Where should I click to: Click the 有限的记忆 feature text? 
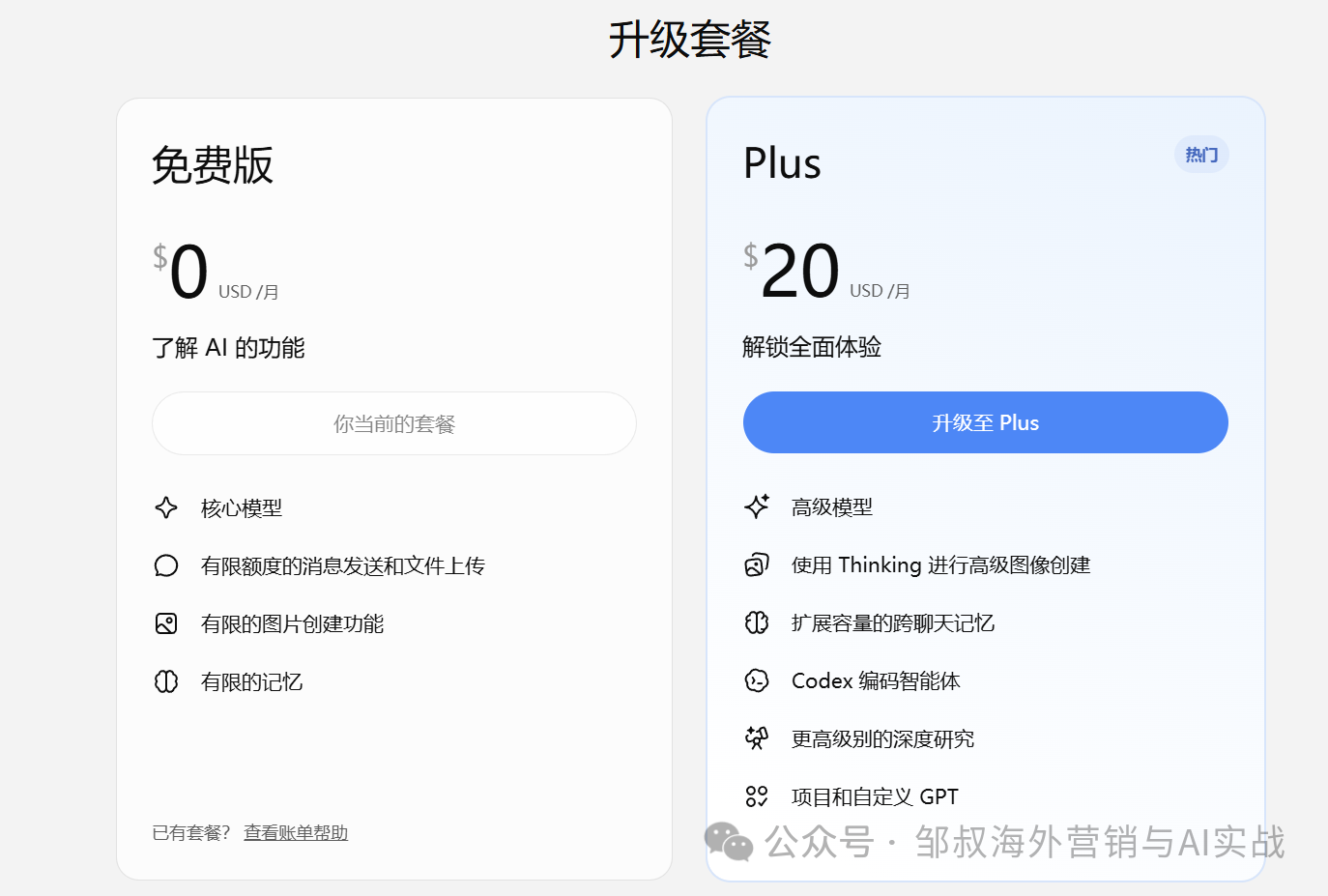point(251,681)
